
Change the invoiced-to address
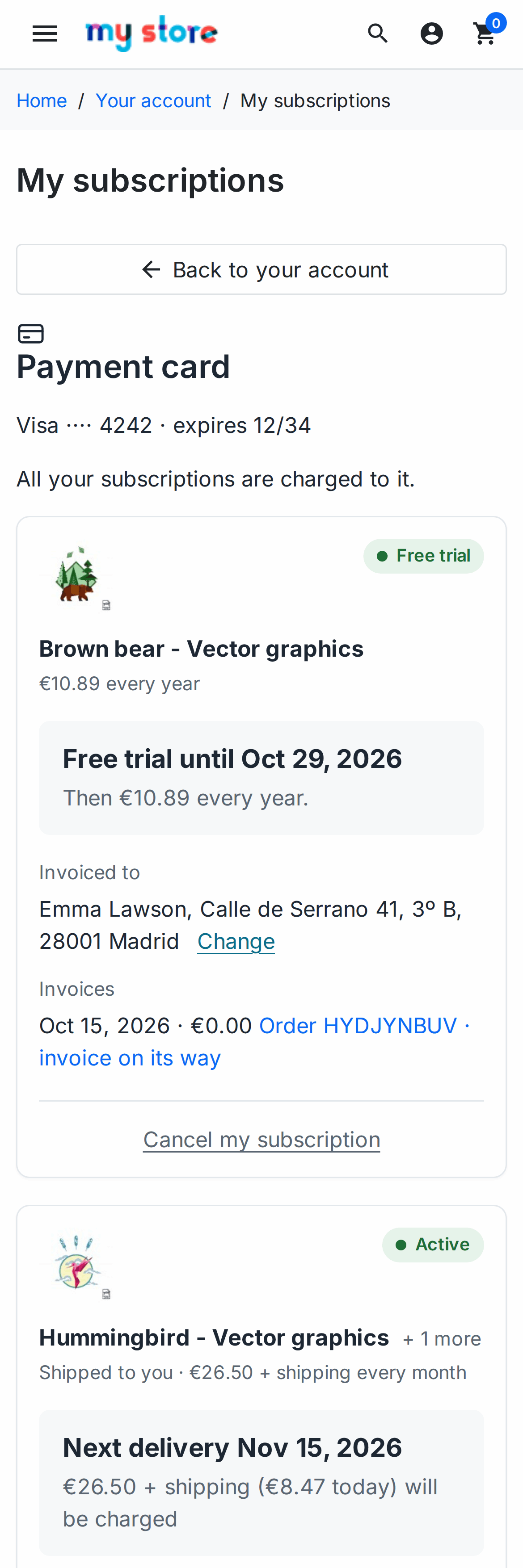pyautogui.click(x=236, y=941)
